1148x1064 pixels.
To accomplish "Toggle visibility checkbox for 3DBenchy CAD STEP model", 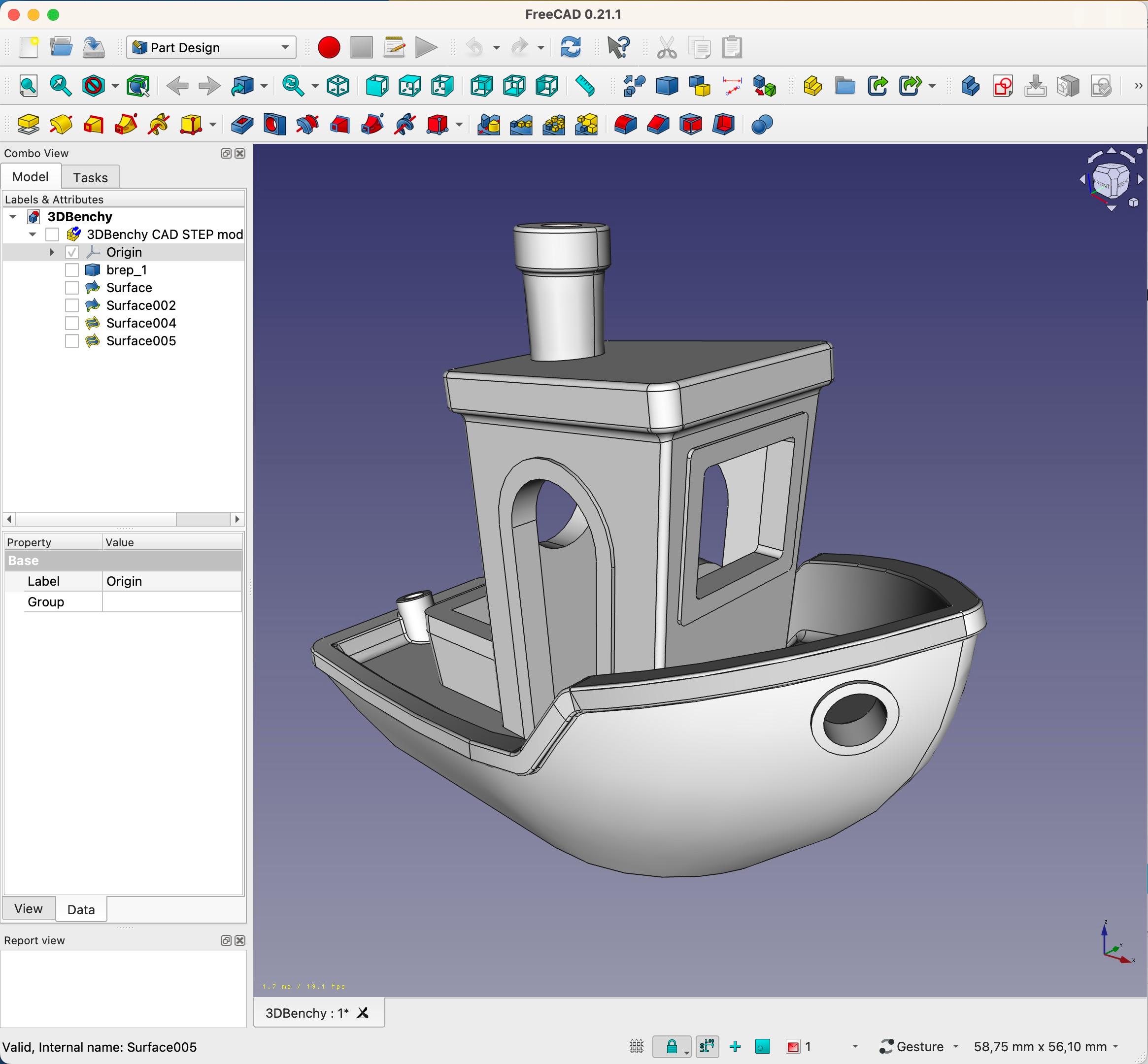I will pos(52,234).
